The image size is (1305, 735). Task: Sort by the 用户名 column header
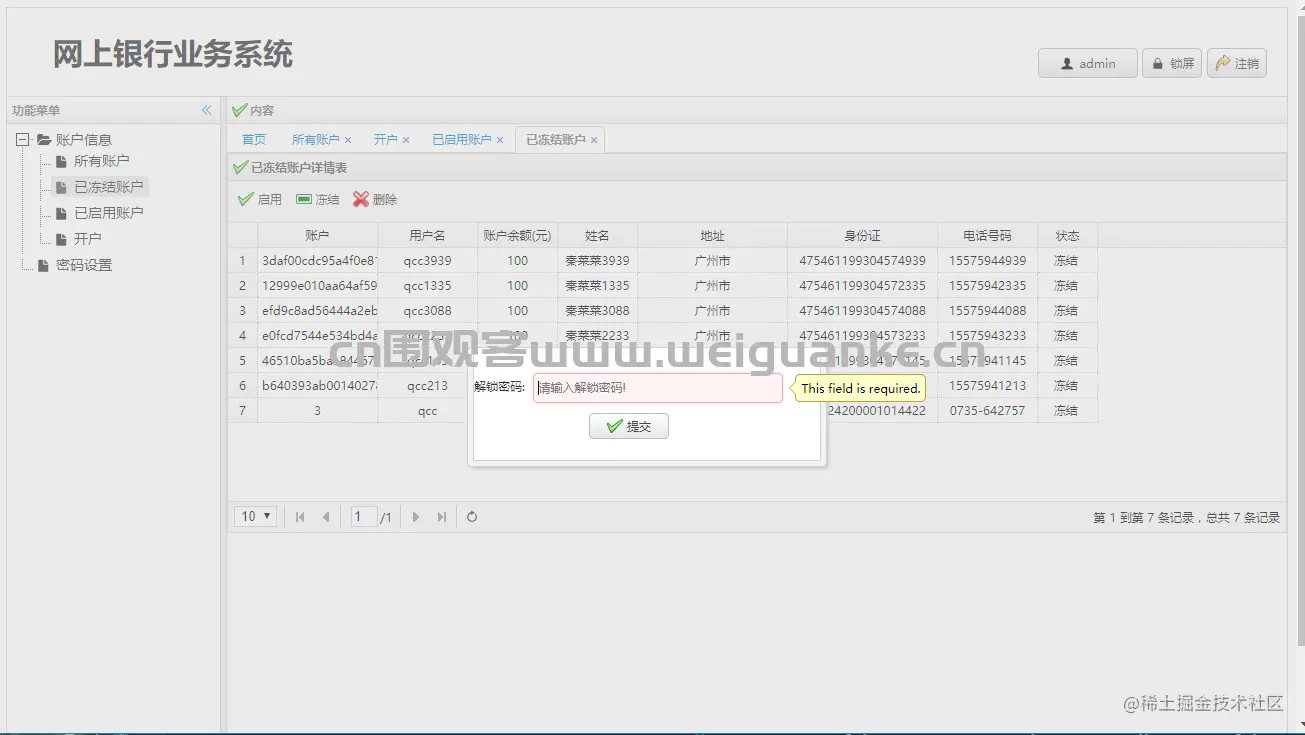427,236
